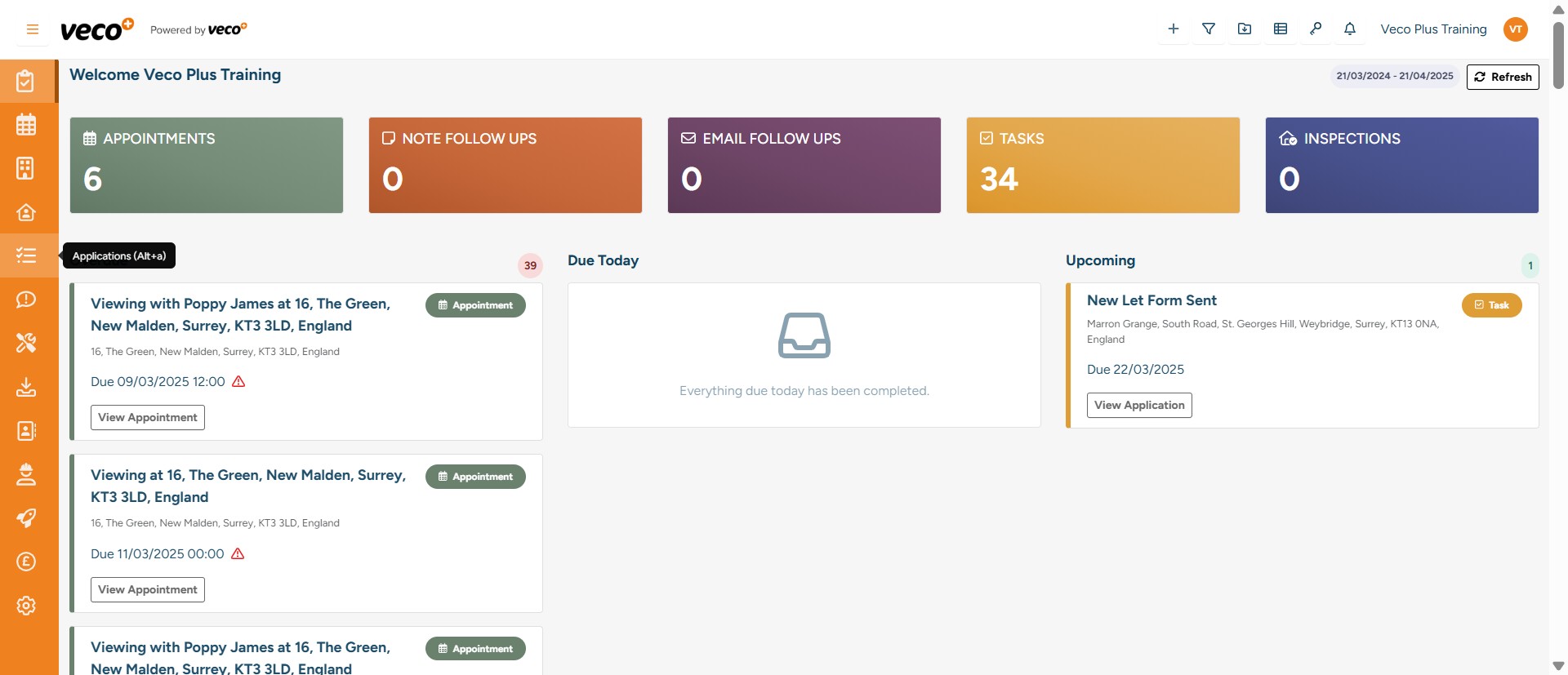The image size is (1568, 675).
Task: Open maintenance tools icon in sidebar
Action: coord(26,343)
